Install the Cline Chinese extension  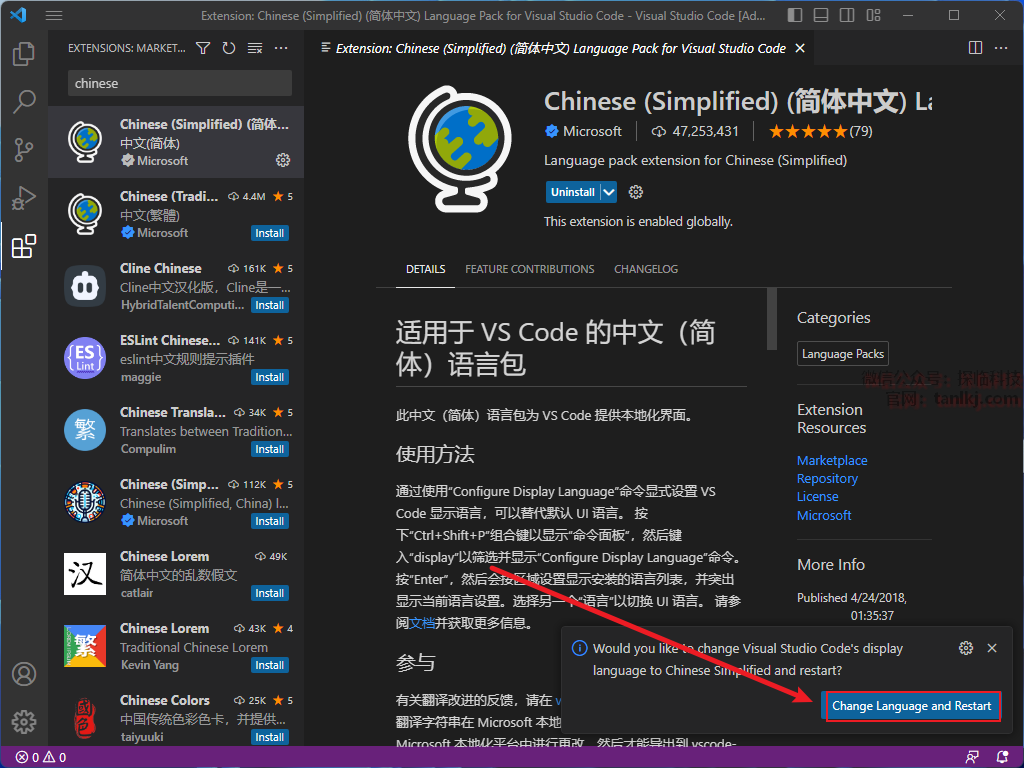click(x=269, y=305)
